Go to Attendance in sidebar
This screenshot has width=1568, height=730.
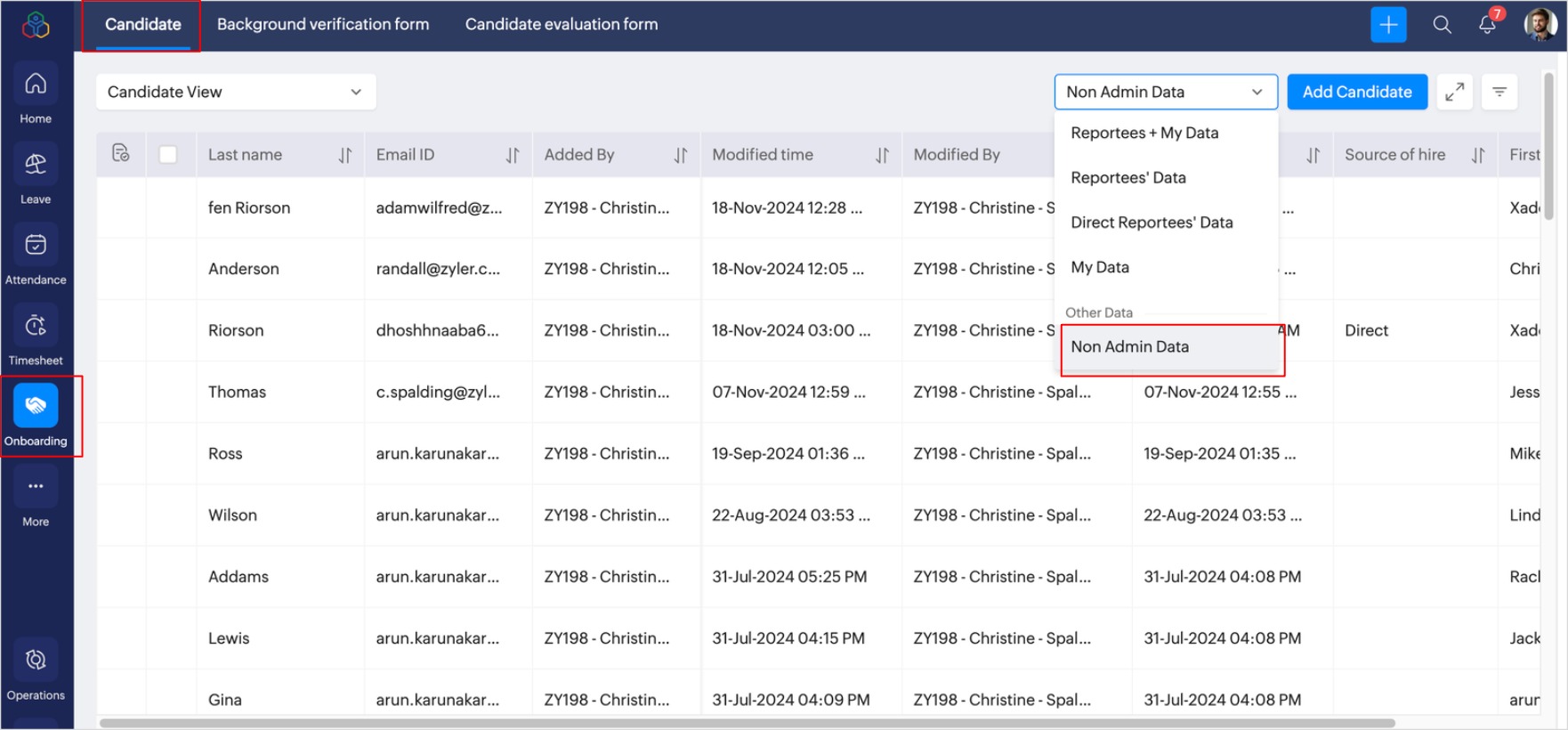(36, 246)
